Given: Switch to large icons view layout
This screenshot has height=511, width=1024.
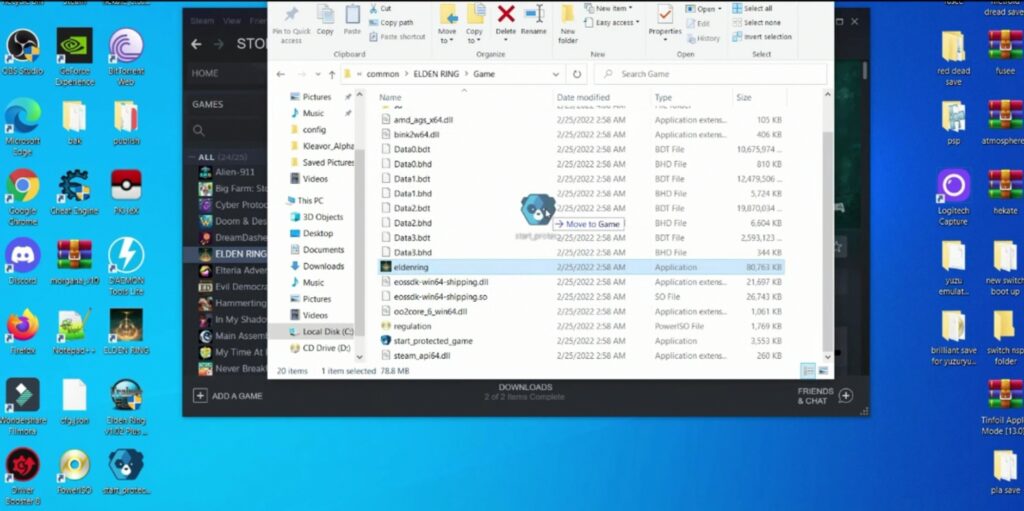Looking at the screenshot, I should [823, 371].
